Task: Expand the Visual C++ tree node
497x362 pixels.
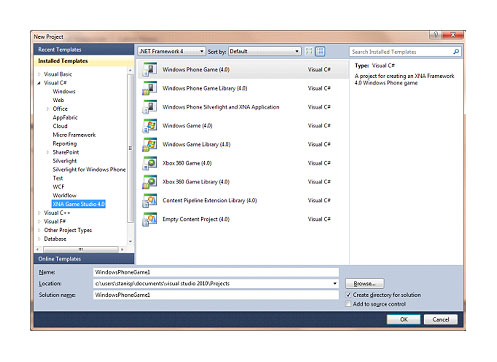Action: (39, 213)
